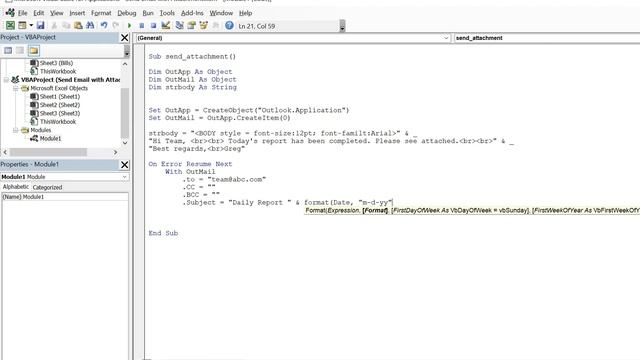
Task: Open the Edit menu
Action: tap(39, 13)
